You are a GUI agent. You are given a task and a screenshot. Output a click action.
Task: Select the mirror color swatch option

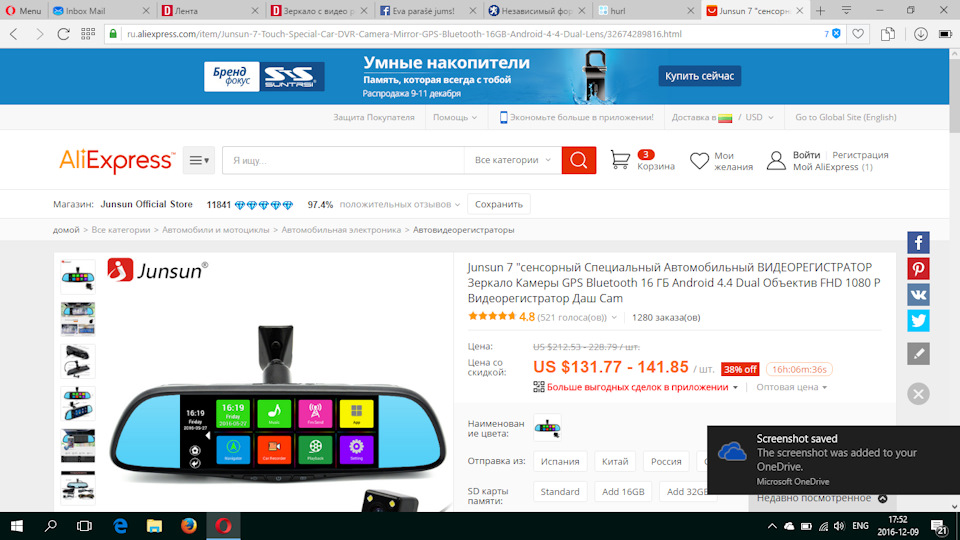(x=547, y=427)
